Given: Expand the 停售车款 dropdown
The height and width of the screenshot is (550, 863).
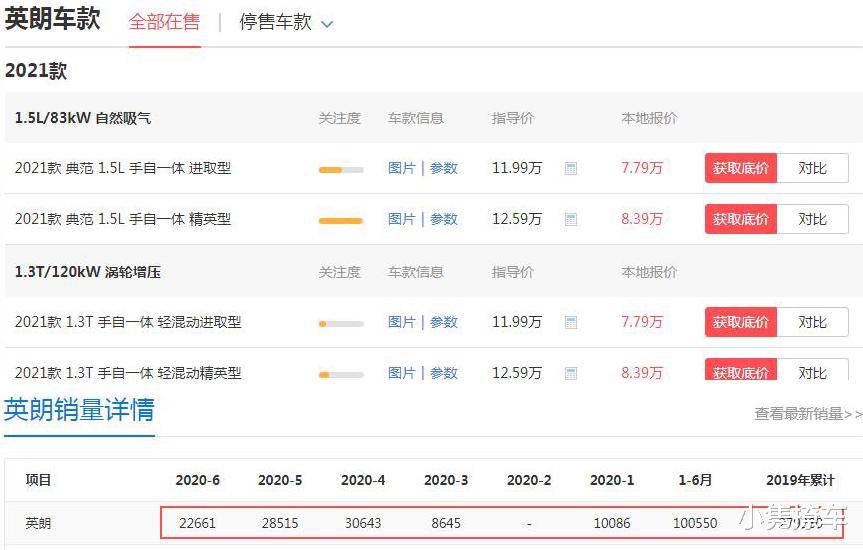Looking at the screenshot, I should pos(286,23).
